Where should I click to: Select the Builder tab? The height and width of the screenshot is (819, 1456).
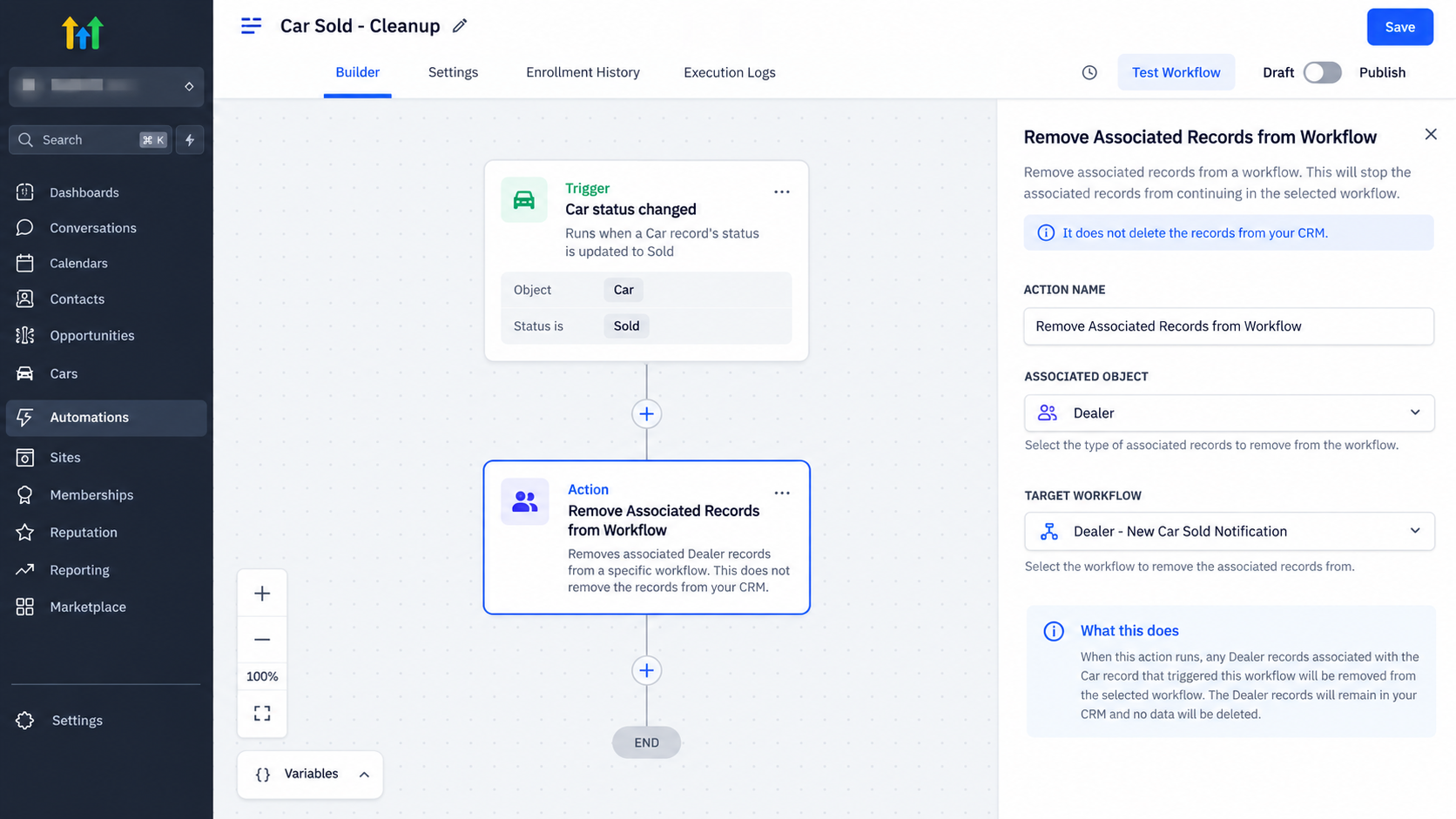click(357, 72)
